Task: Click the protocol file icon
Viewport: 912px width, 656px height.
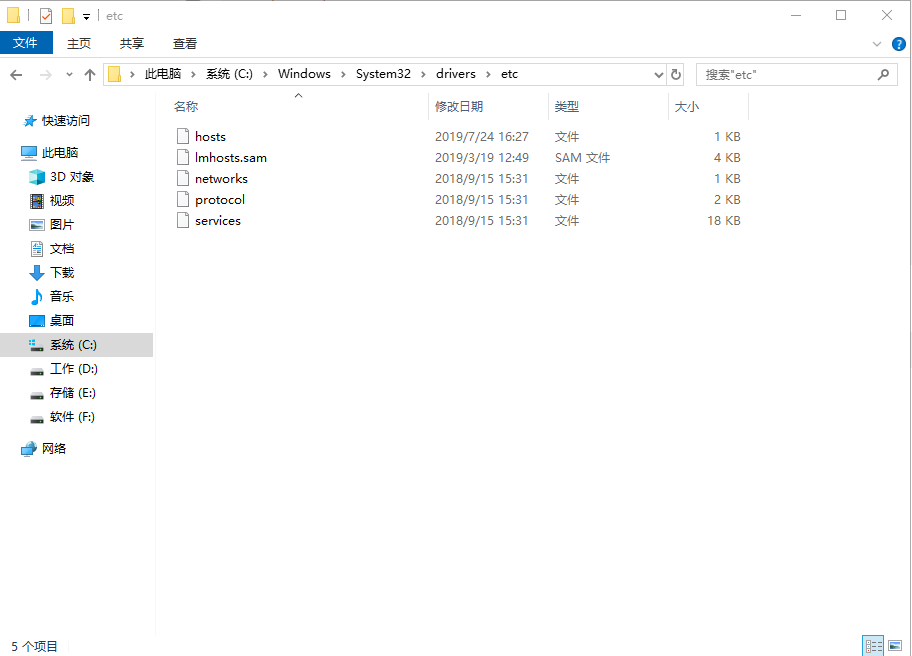Action: coord(183,199)
